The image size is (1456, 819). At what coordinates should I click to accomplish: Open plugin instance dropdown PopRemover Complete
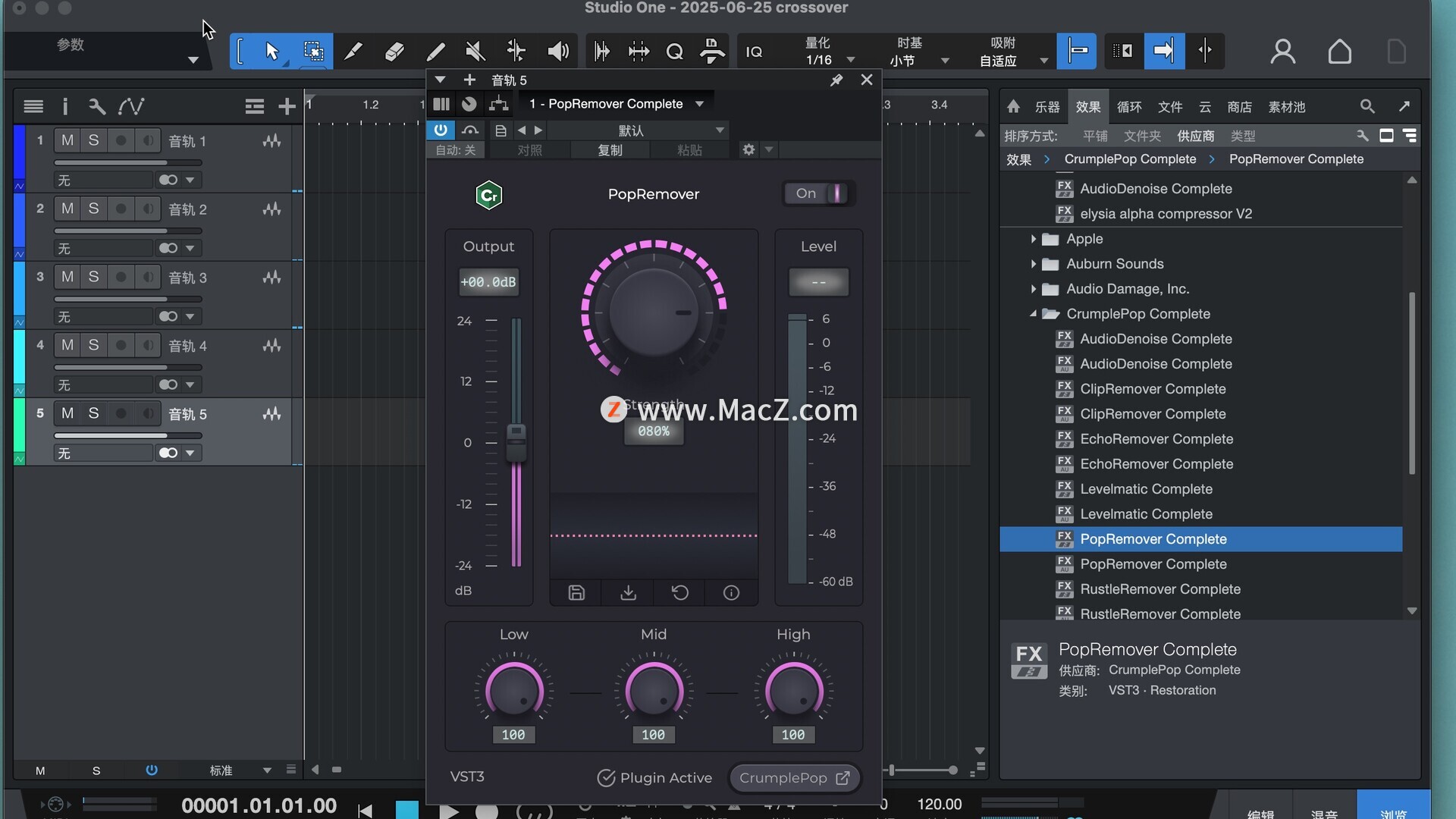(x=617, y=104)
